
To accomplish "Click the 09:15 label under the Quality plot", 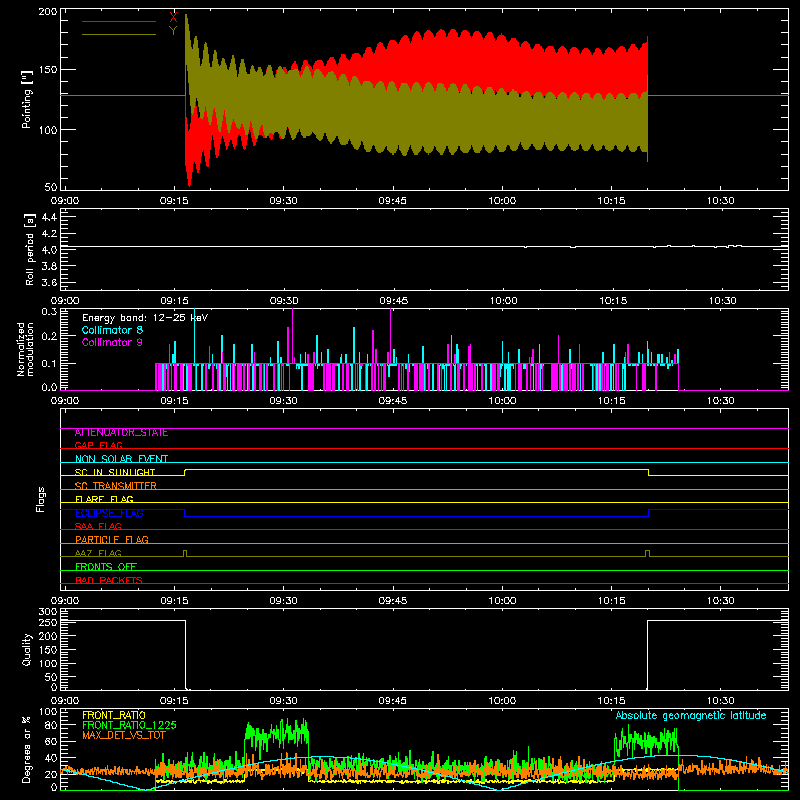I will pos(174,701).
